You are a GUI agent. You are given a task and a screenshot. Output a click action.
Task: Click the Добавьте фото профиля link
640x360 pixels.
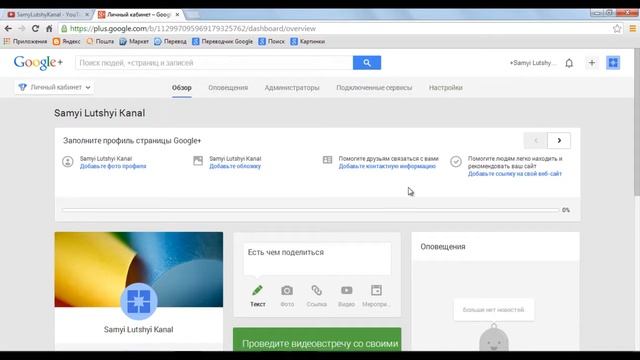[113, 166]
